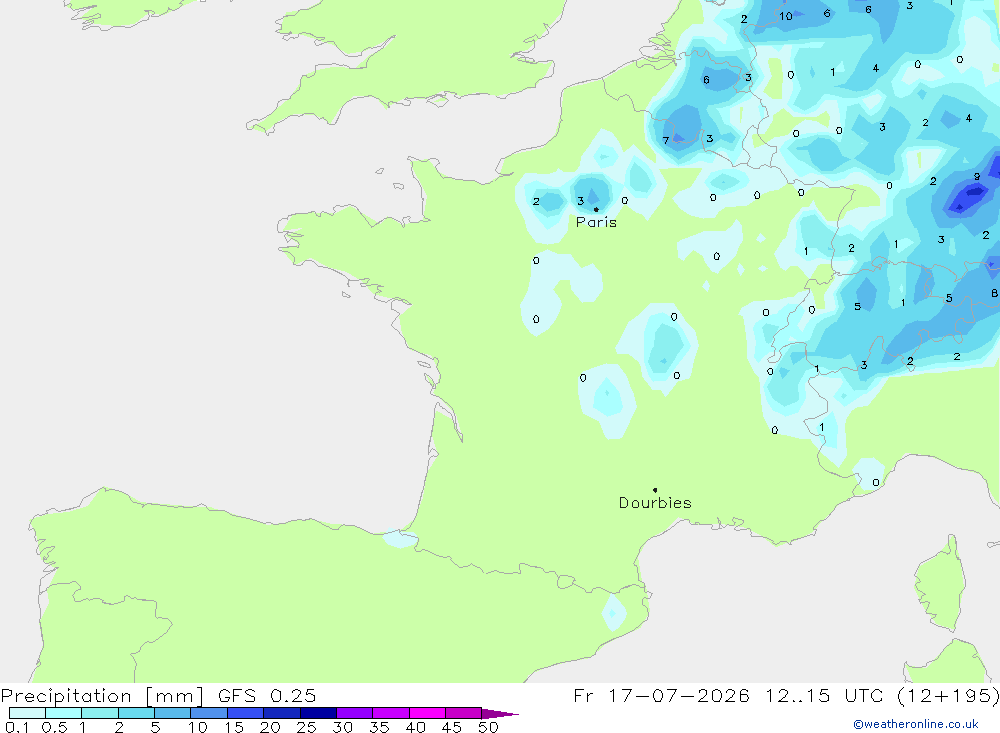This screenshot has height=733, width=1000.
Task: Click the legend scale value 0.1
Action: click(17, 727)
